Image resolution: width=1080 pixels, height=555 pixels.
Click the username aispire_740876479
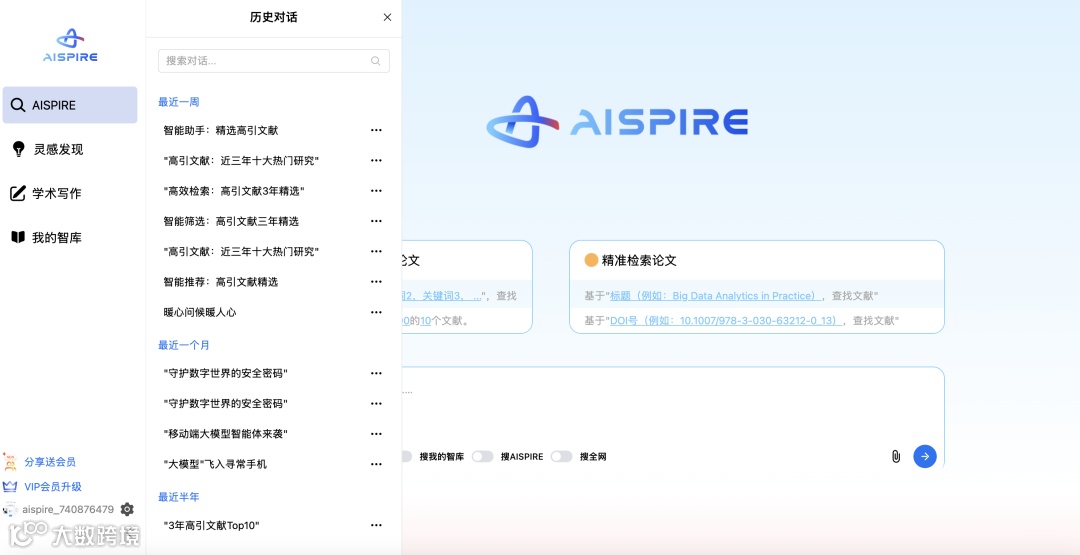coord(68,510)
